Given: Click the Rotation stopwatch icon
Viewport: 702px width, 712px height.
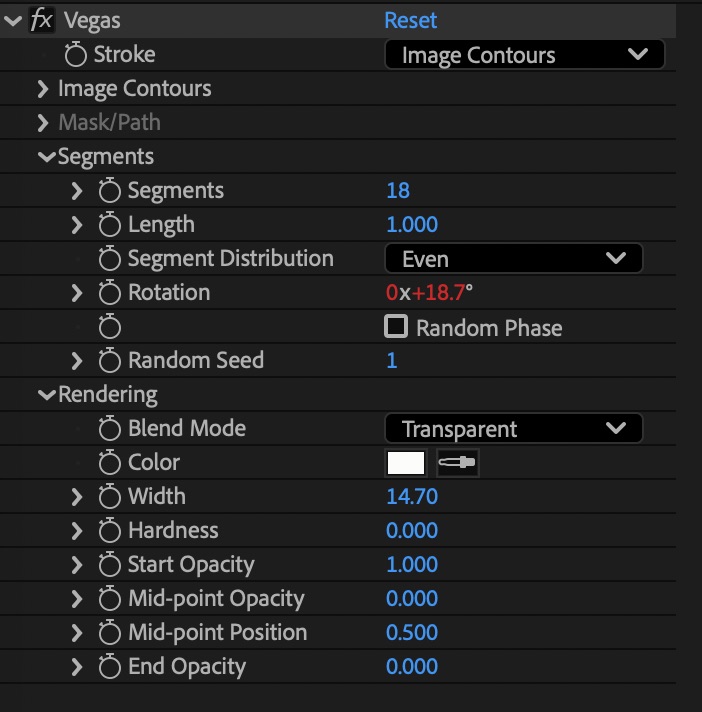Looking at the screenshot, I should [x=110, y=293].
